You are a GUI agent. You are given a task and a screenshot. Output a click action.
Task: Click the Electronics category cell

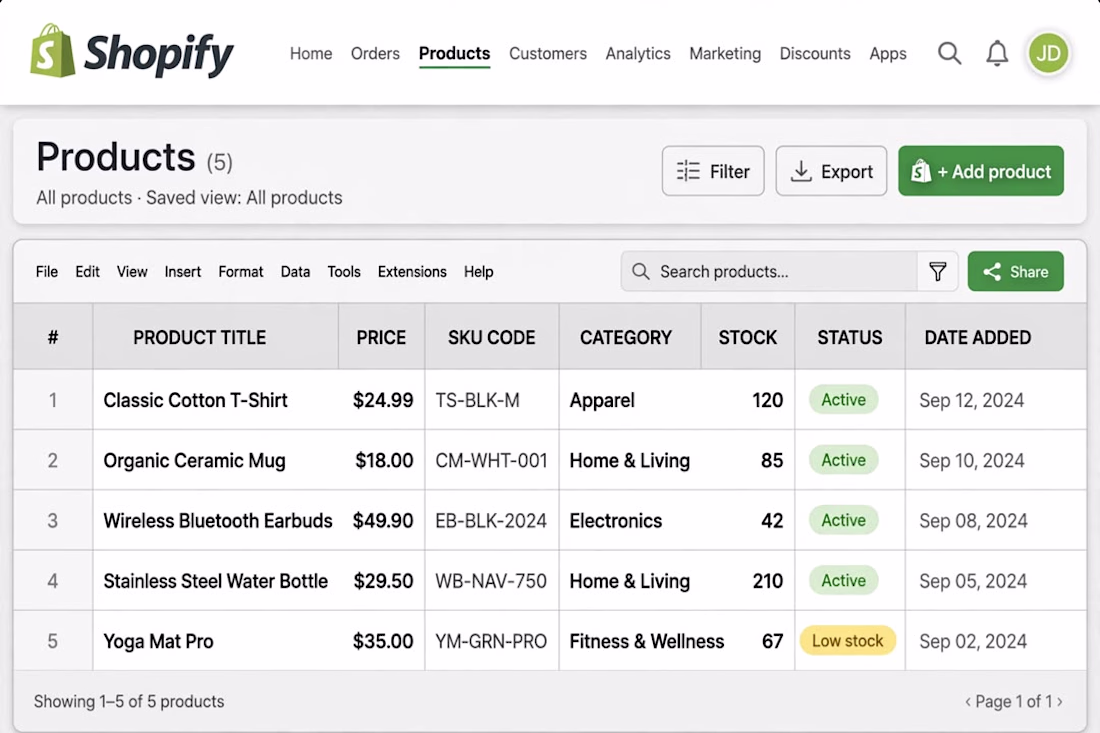(x=615, y=520)
